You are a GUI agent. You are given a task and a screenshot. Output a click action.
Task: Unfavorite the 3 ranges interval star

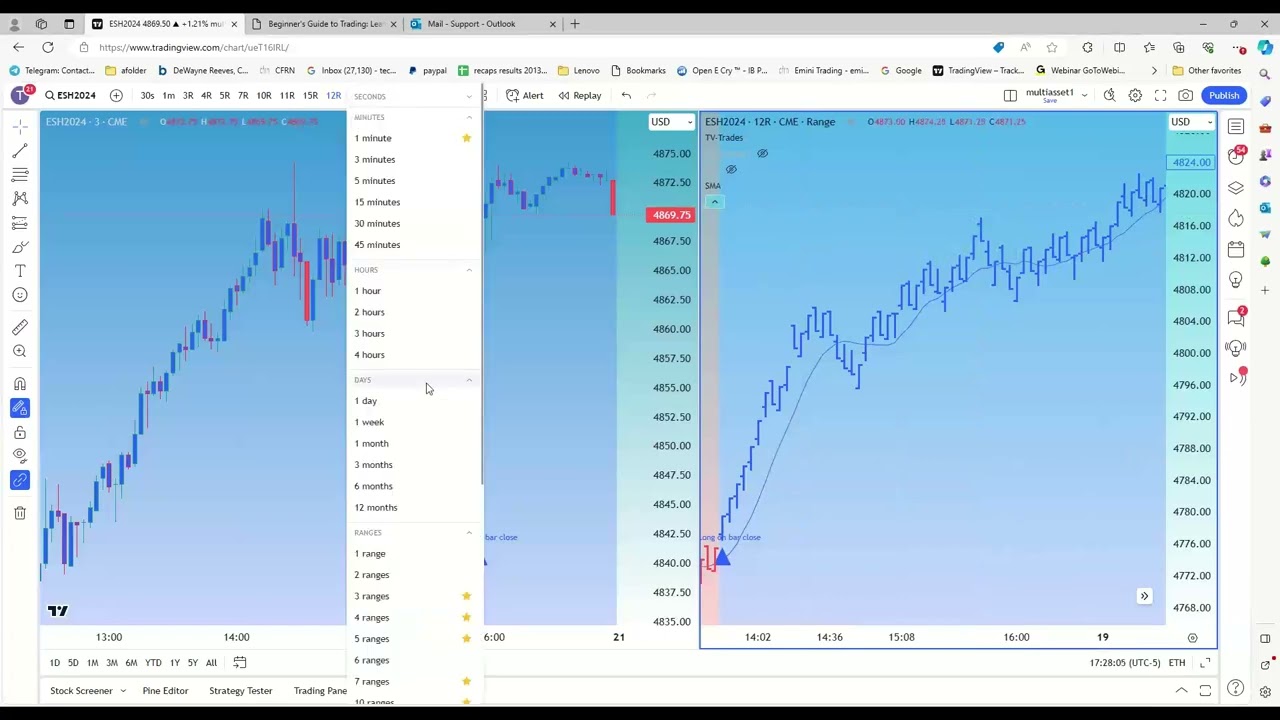point(466,596)
